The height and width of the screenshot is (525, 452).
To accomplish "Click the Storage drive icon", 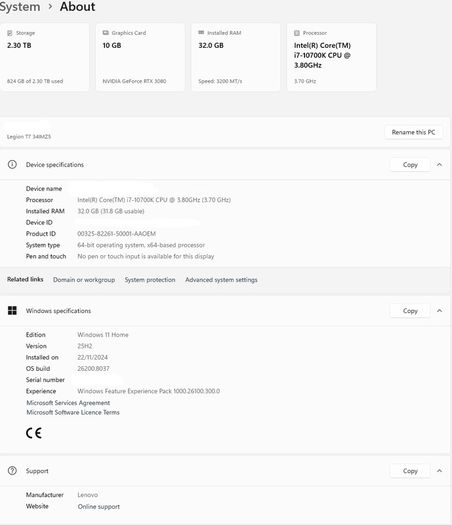I will (x=10, y=33).
